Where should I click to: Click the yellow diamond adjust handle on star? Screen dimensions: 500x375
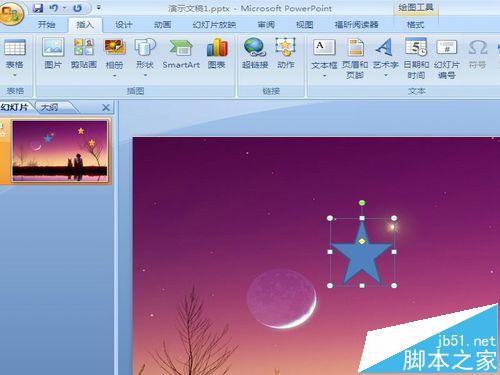point(362,241)
